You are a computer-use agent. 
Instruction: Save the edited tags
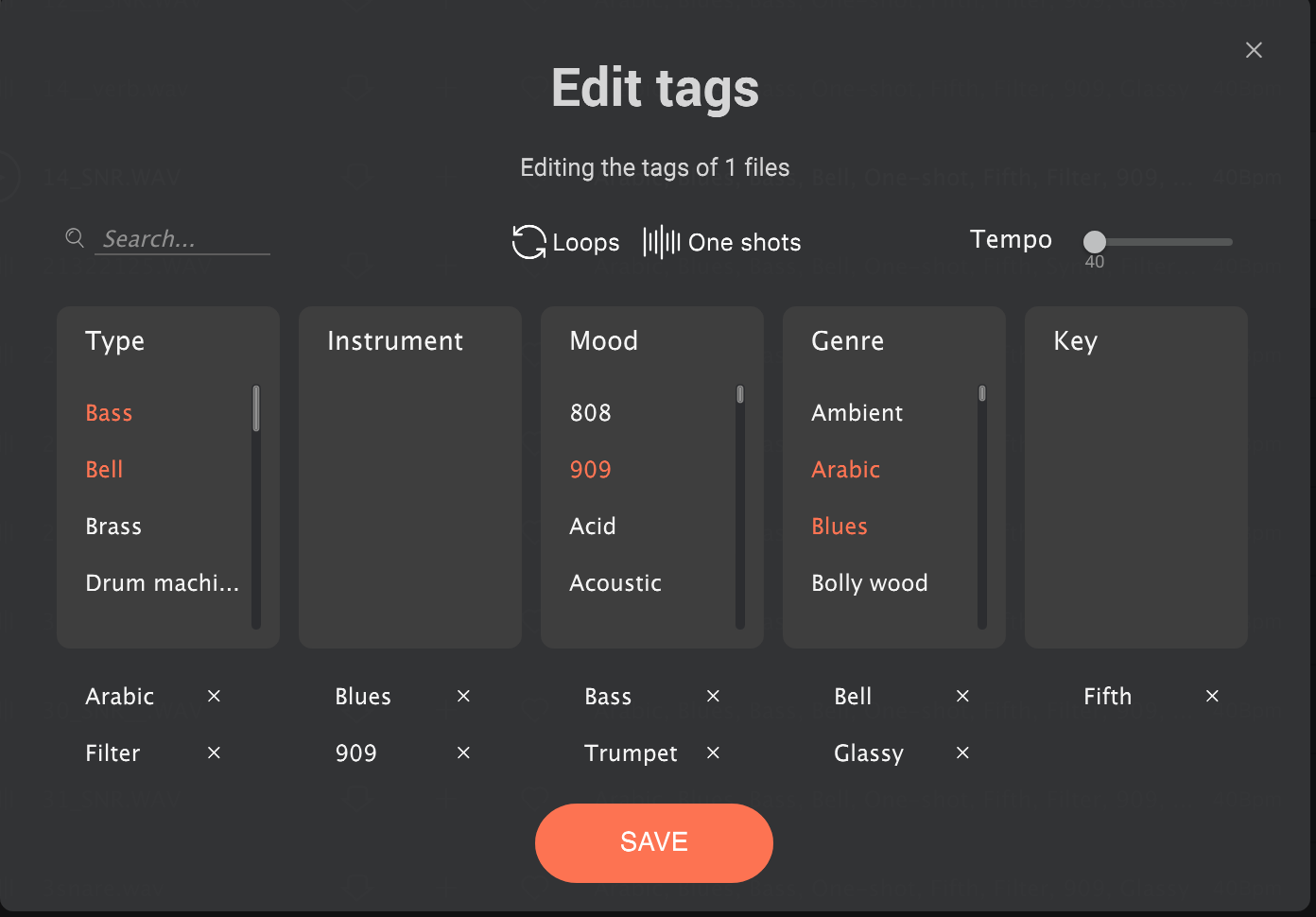[654, 843]
